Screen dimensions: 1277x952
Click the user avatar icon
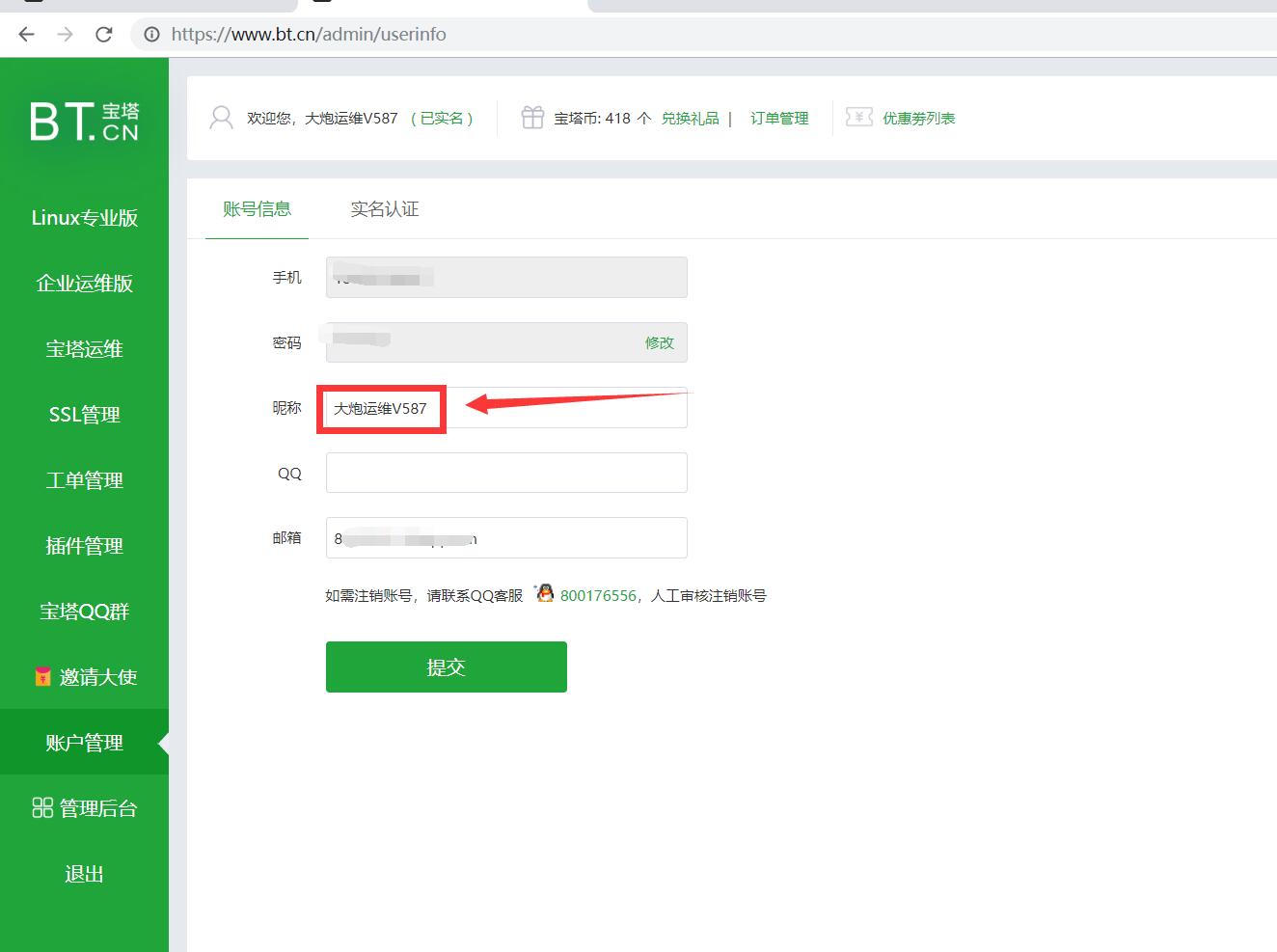coord(221,118)
